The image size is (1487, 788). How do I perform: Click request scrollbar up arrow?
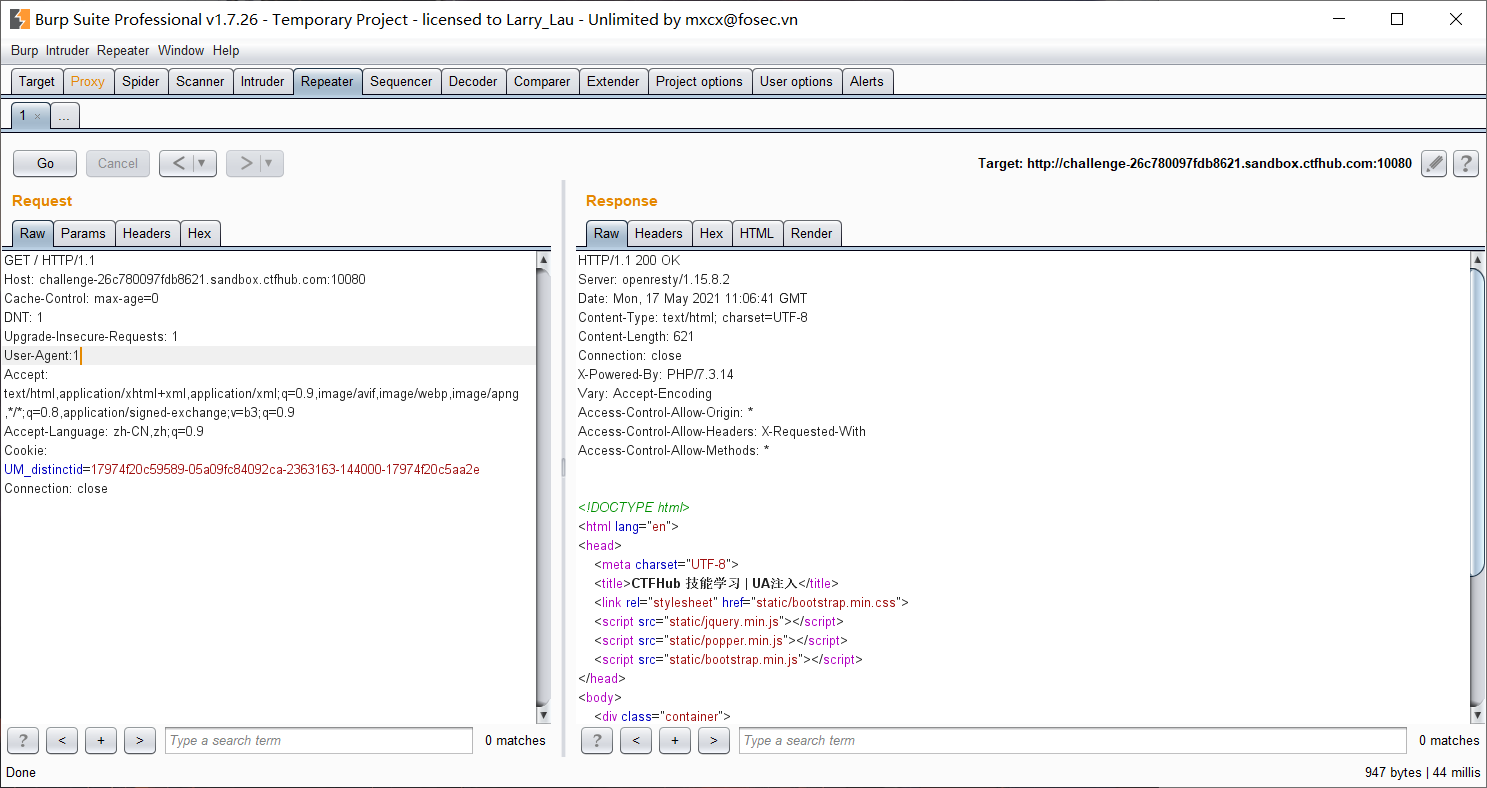[543, 260]
